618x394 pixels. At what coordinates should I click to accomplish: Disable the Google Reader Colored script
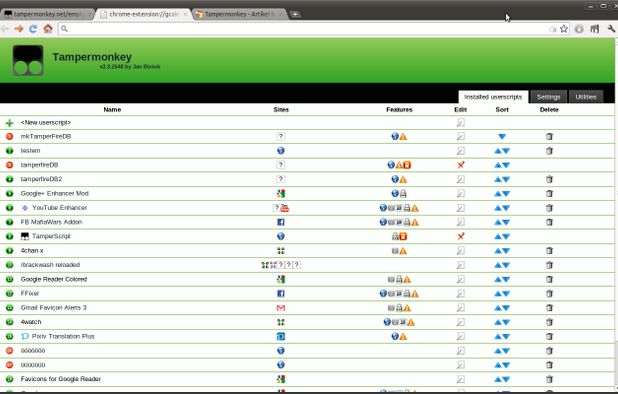point(9,279)
